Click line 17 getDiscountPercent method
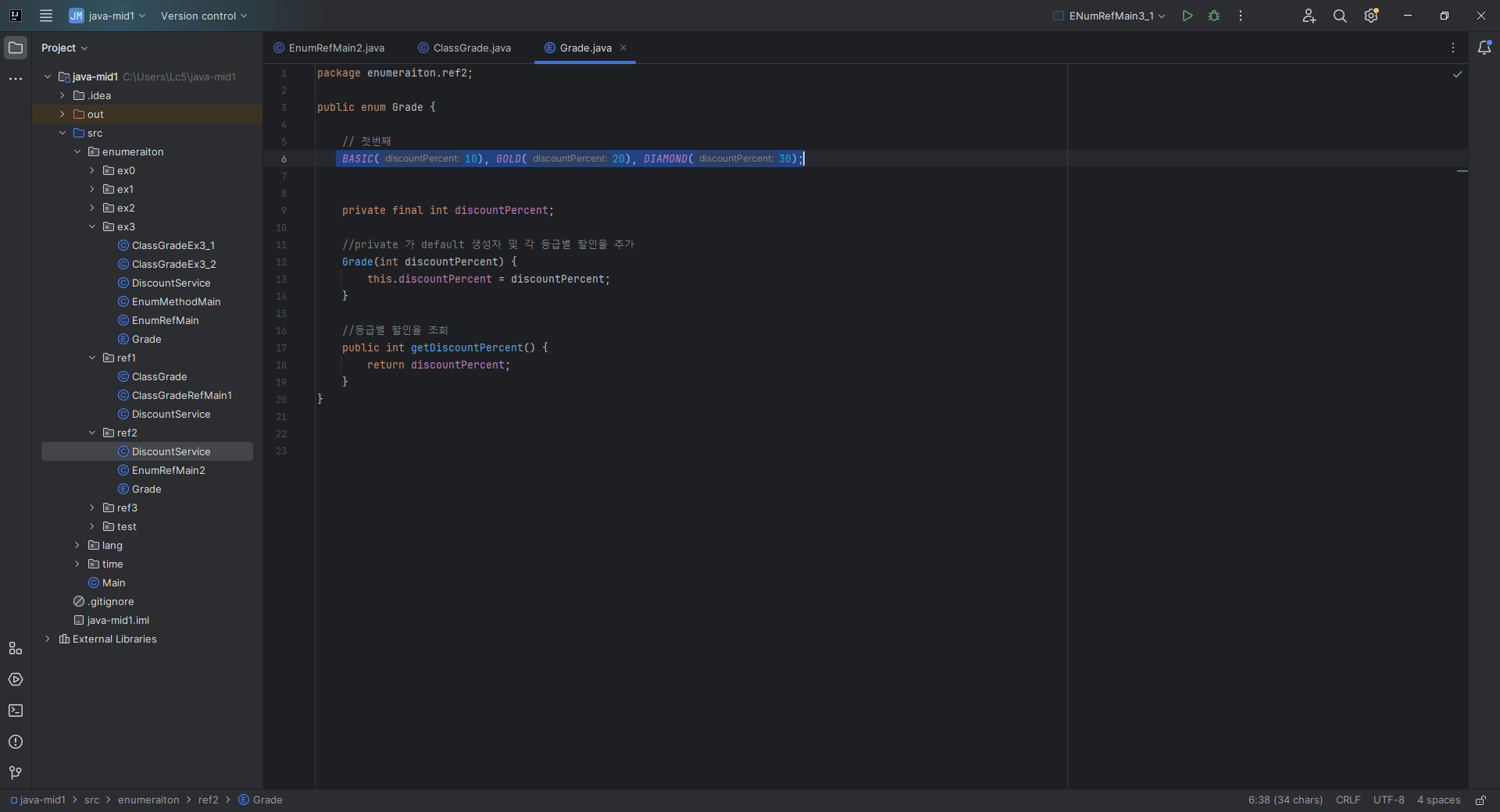Image resolution: width=1500 pixels, height=812 pixels. point(466,347)
